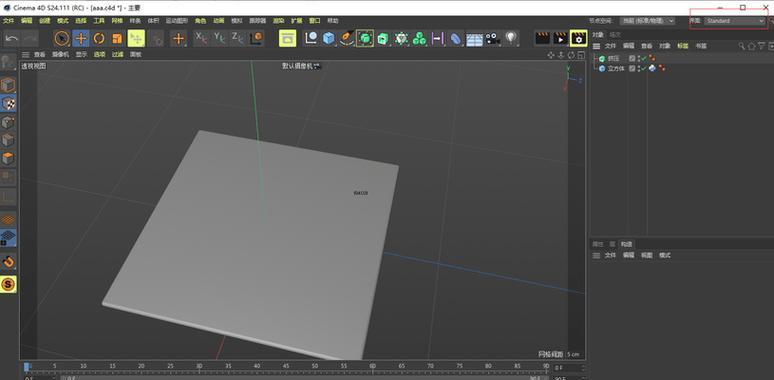Viewport: 774px width, 380px height.
Task: Open the viewport 过滤 menu
Action: coord(117,54)
